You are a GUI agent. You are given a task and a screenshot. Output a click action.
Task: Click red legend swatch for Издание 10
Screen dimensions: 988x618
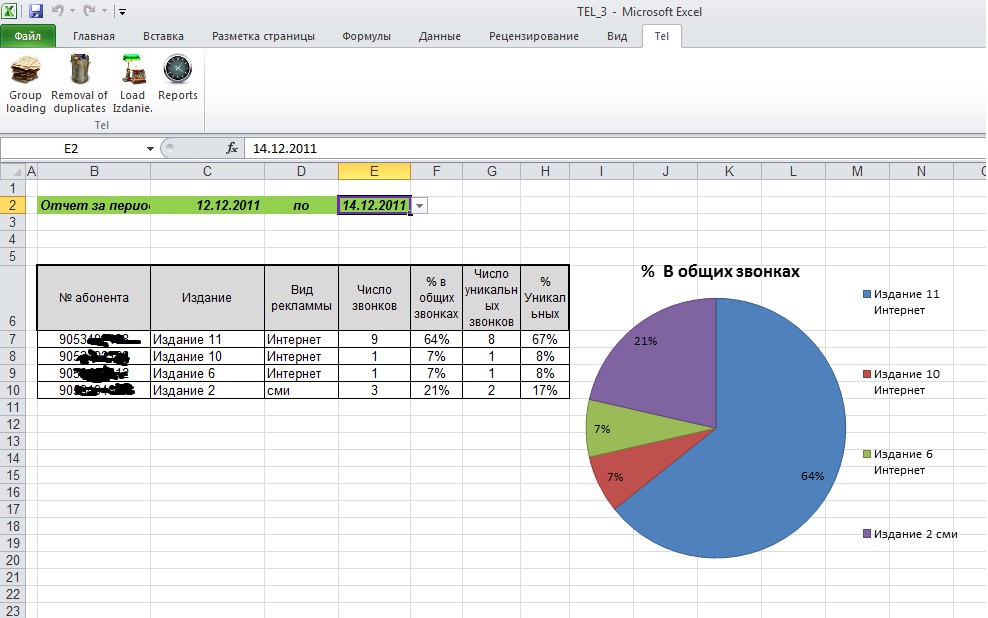(x=867, y=374)
